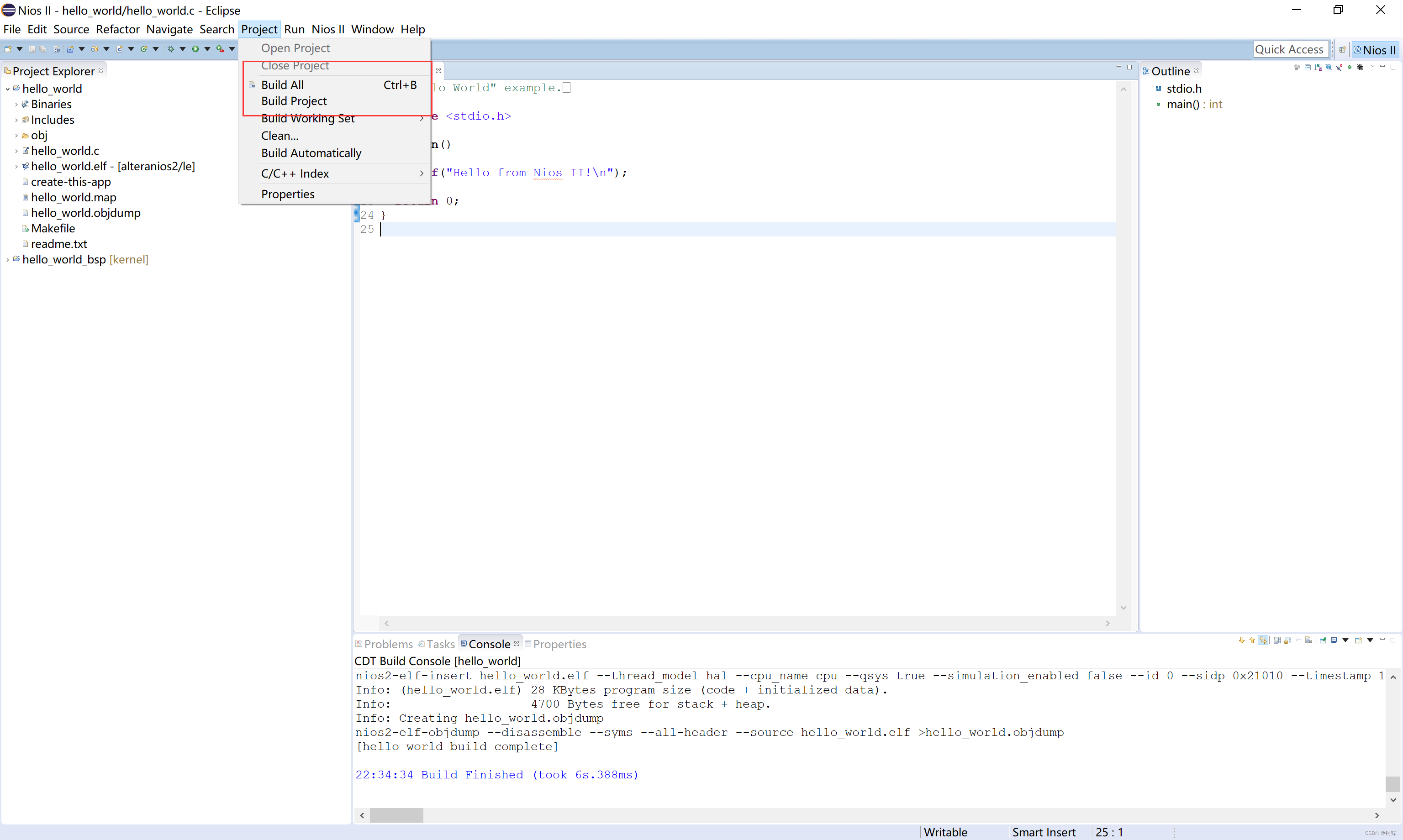Show previous error in Console
The width and height of the screenshot is (1403, 840).
coord(1252,640)
